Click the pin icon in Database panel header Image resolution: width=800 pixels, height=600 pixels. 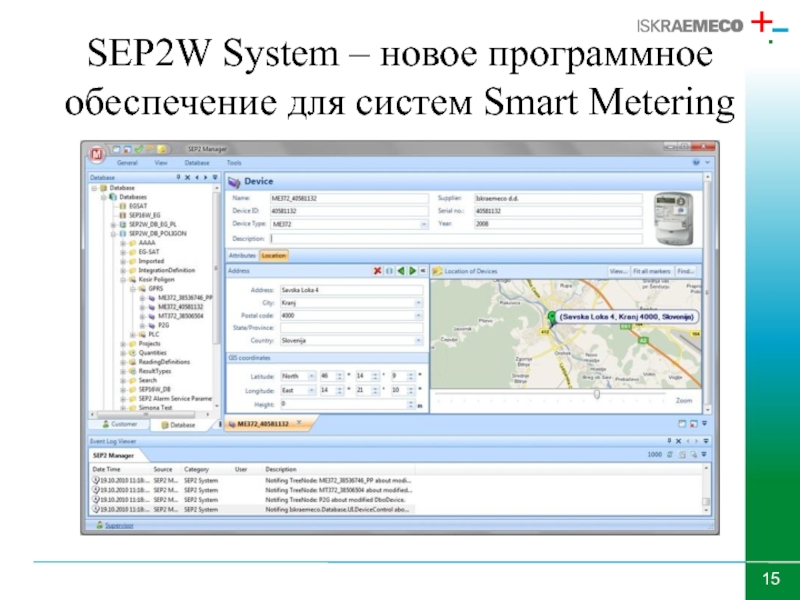178,178
